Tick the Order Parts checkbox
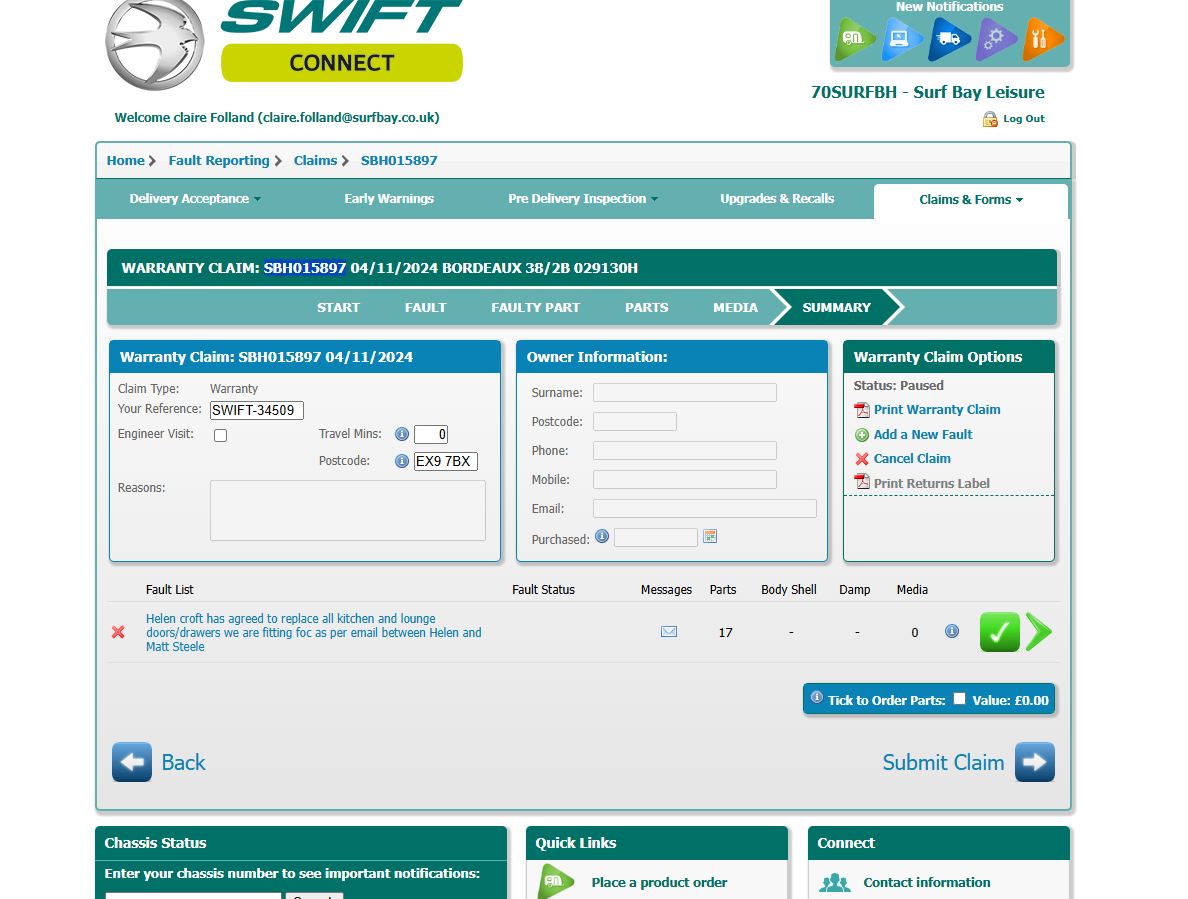Image resolution: width=1188 pixels, height=899 pixels. point(959,698)
